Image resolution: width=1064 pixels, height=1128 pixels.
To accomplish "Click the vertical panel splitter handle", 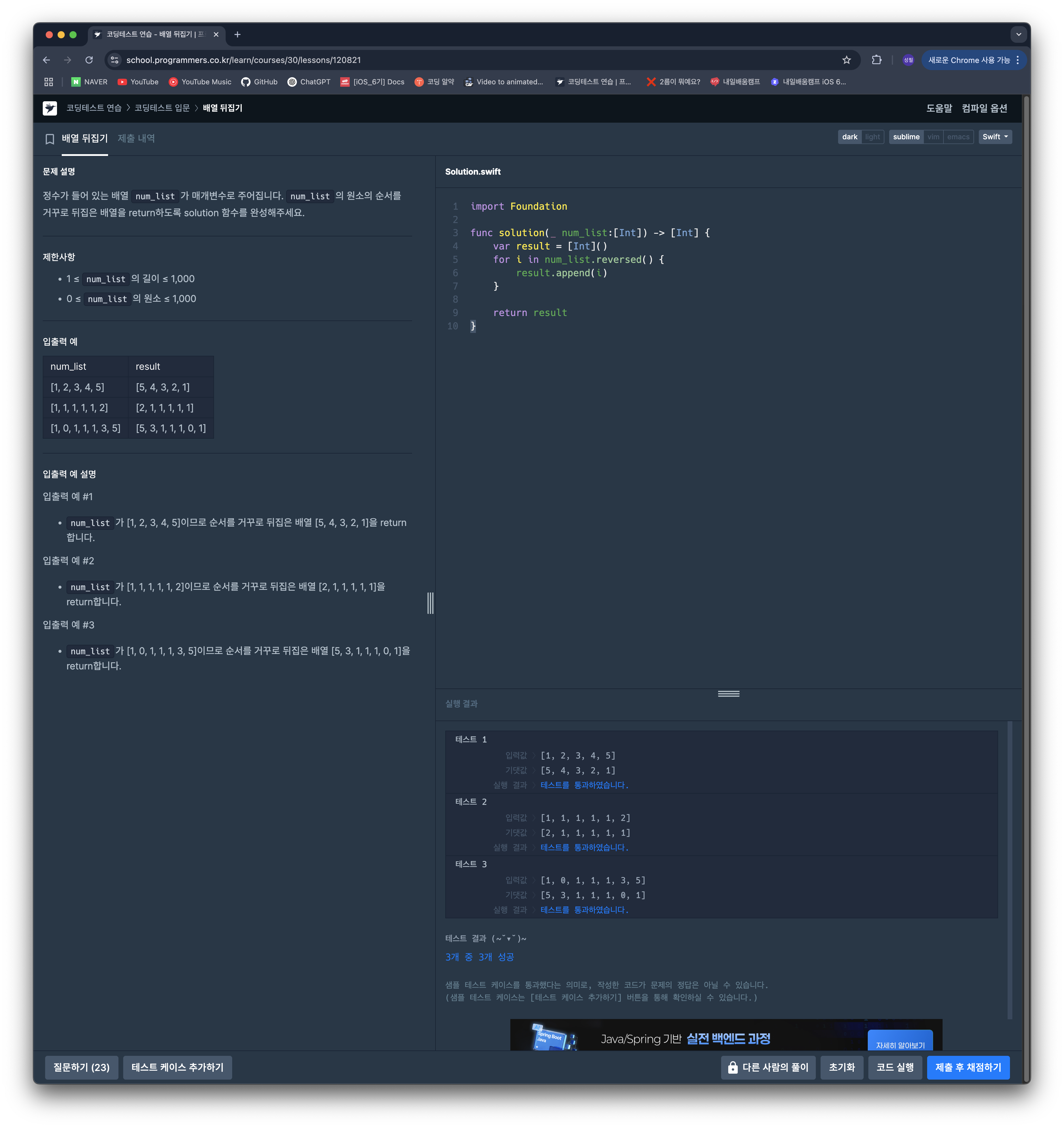I will [x=430, y=603].
